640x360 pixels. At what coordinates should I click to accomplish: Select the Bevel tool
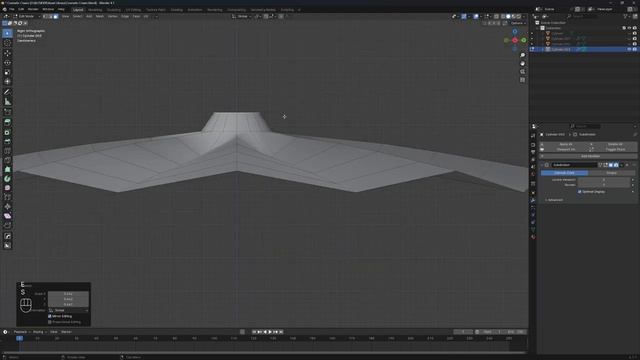(x=7, y=141)
